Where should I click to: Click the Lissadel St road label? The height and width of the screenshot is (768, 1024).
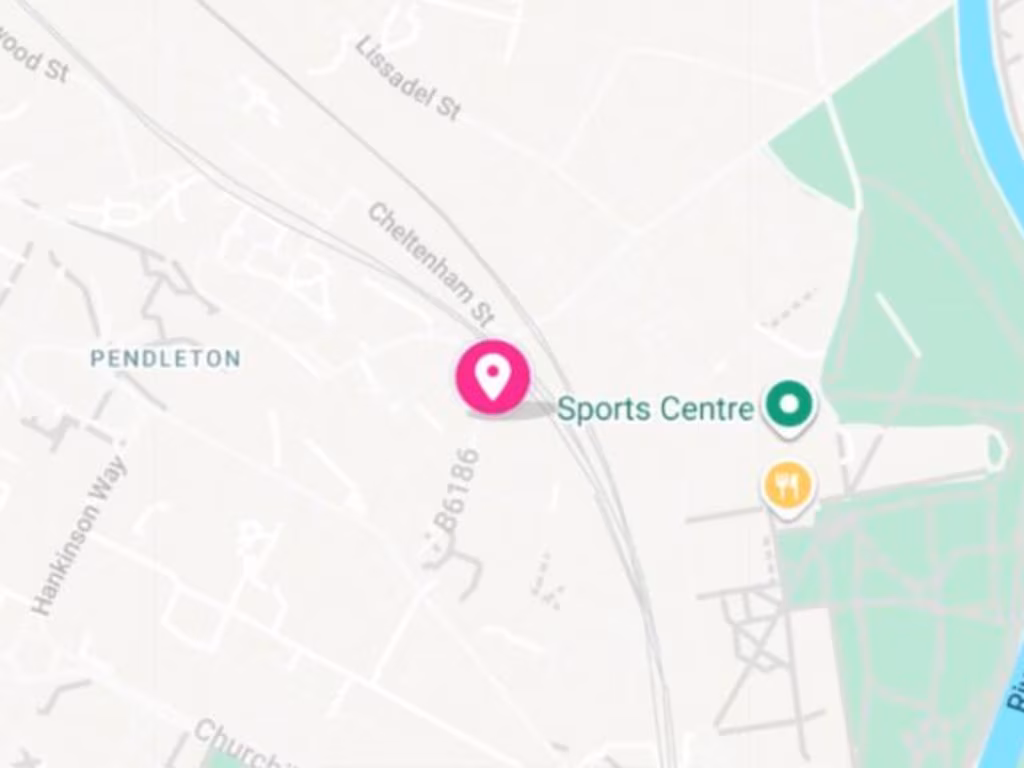tap(409, 78)
